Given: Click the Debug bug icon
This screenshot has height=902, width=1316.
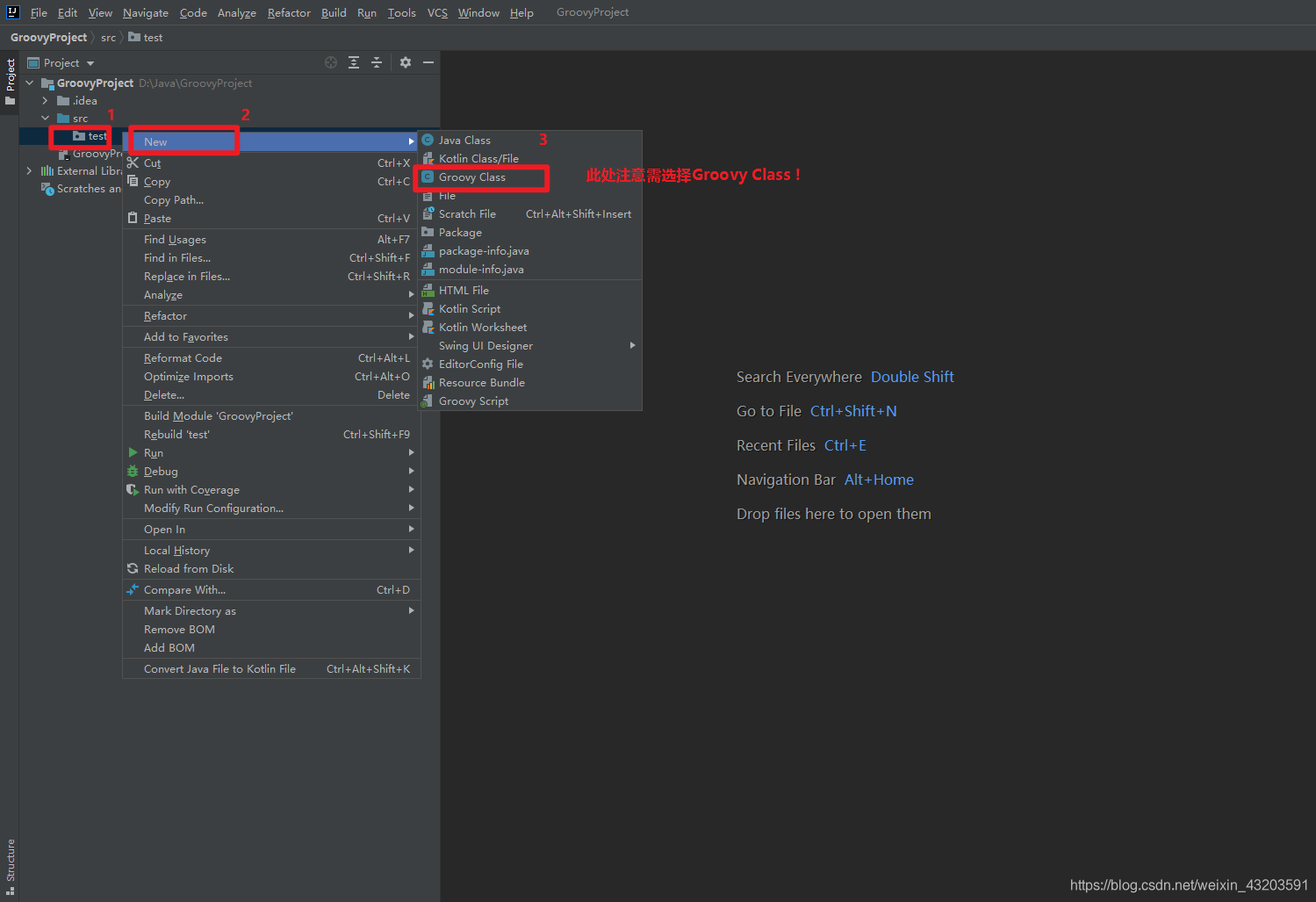Looking at the screenshot, I should pos(133,471).
